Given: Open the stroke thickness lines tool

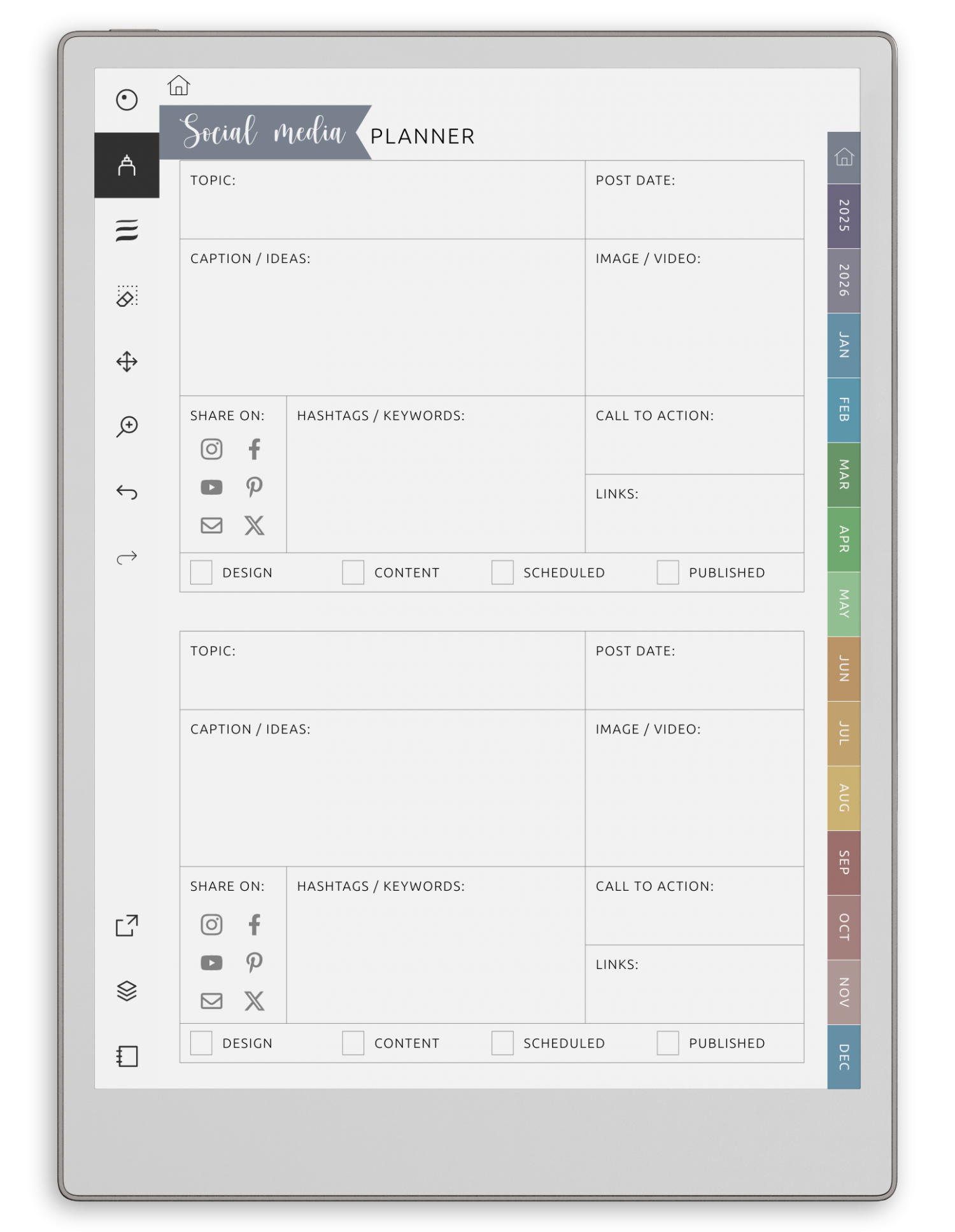Looking at the screenshot, I should tap(127, 230).
